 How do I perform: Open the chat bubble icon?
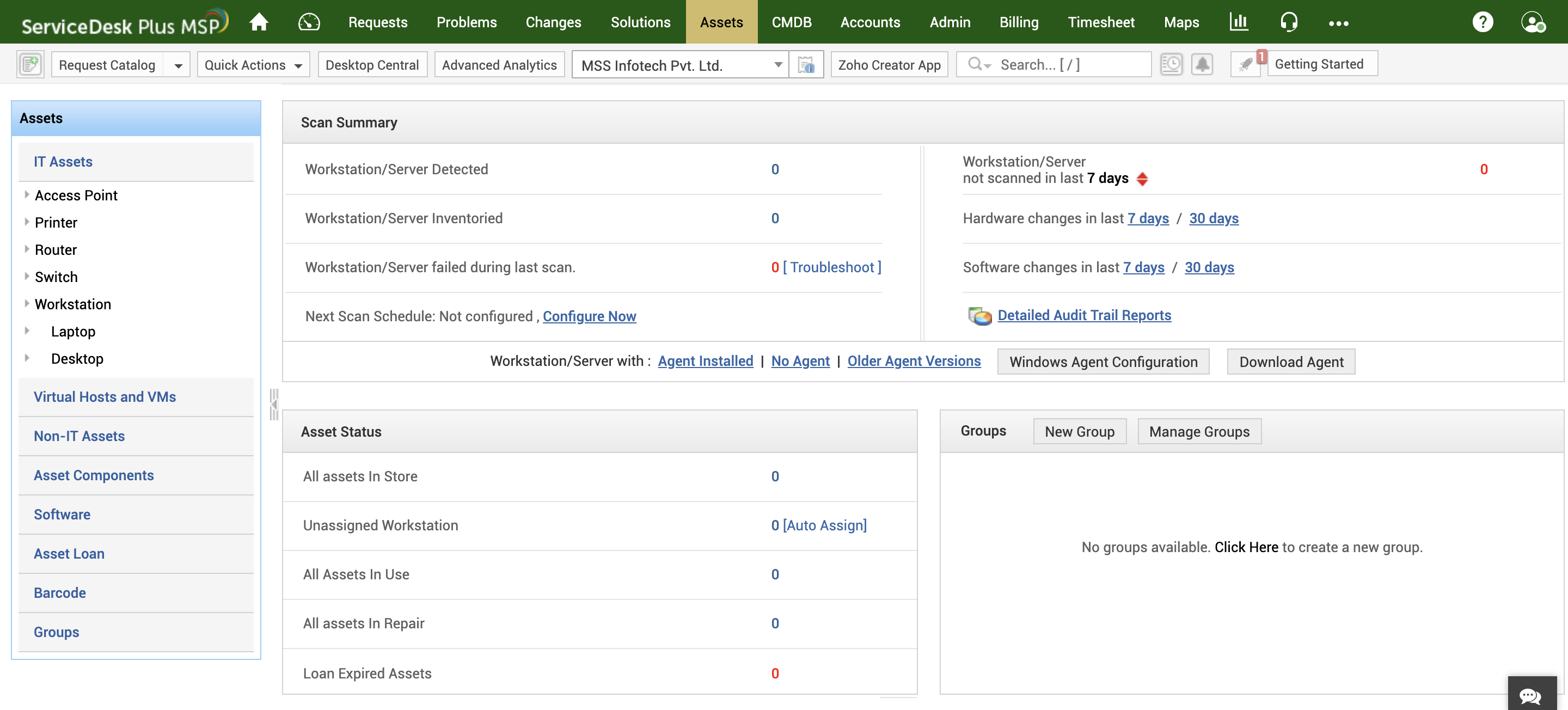tap(1531, 695)
